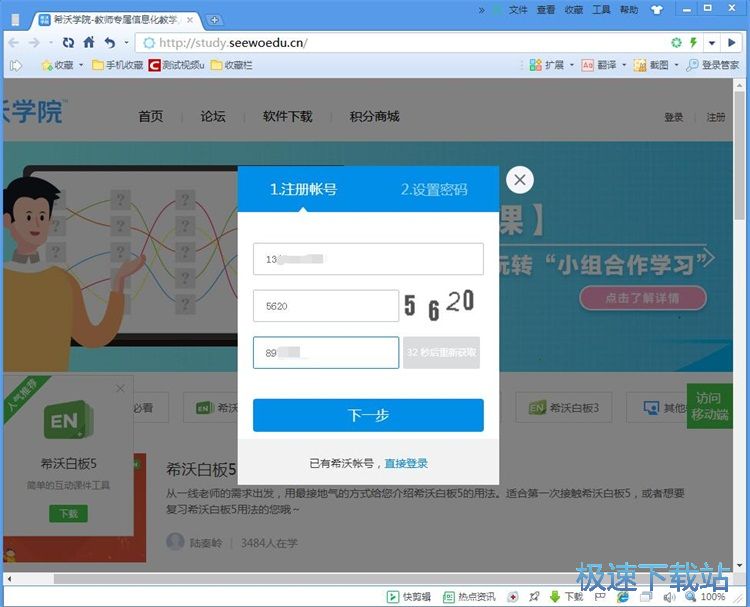Open the 查看 menu
The image size is (750, 607).
(545, 10)
